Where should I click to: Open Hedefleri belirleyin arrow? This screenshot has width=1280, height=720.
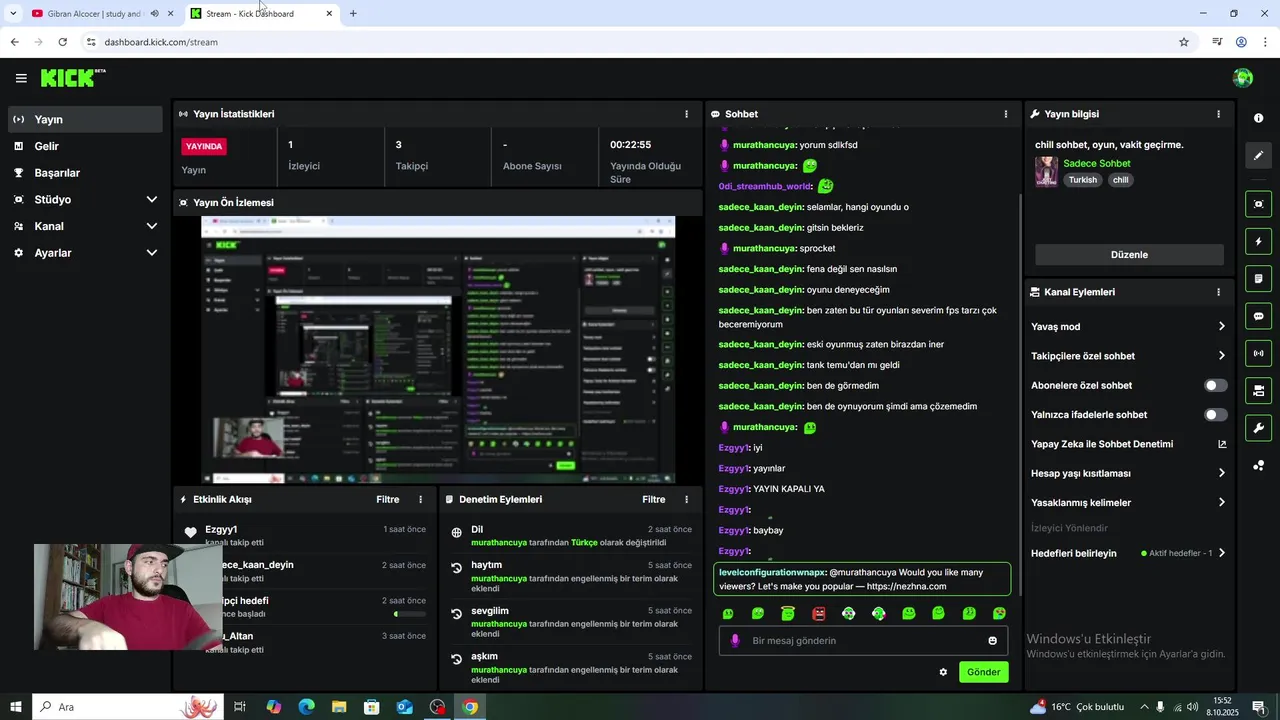1221,553
